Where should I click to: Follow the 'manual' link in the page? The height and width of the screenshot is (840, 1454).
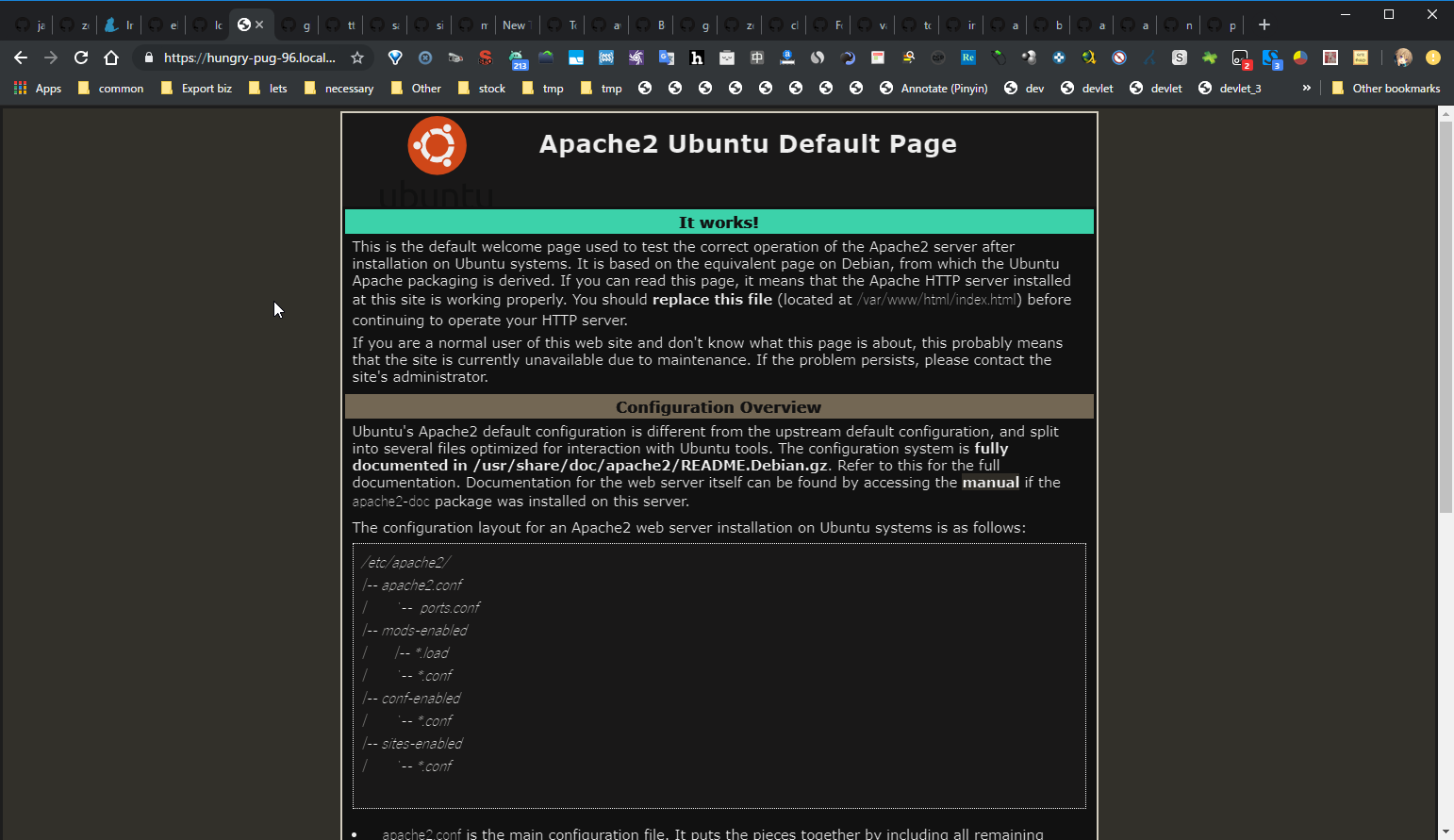[x=990, y=483]
